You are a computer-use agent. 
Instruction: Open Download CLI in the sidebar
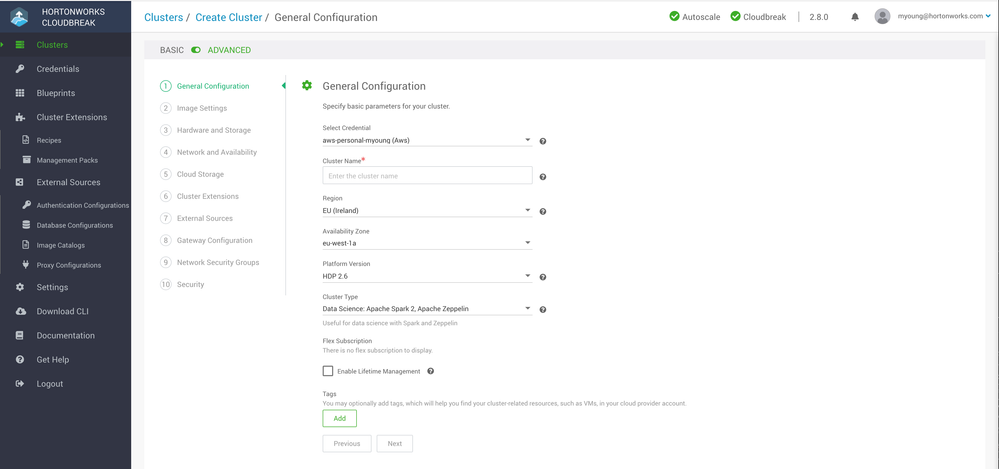click(62, 312)
